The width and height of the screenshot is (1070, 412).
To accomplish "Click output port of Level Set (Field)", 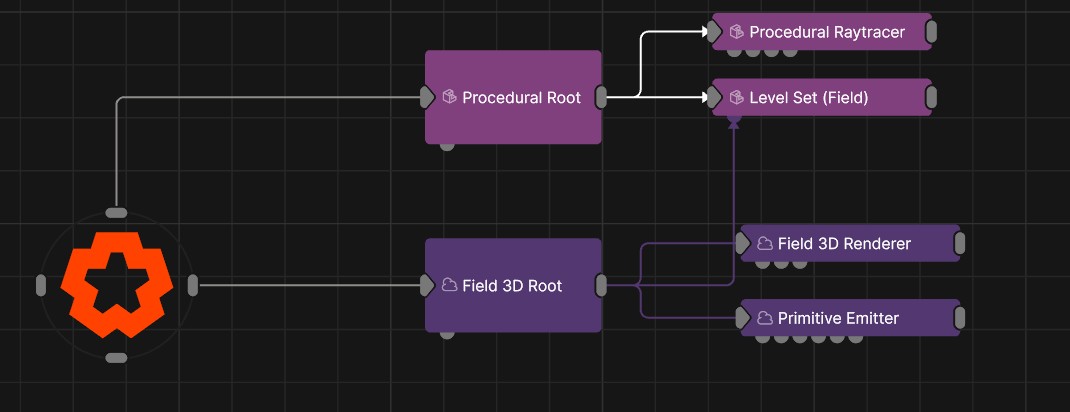I will click(x=931, y=98).
